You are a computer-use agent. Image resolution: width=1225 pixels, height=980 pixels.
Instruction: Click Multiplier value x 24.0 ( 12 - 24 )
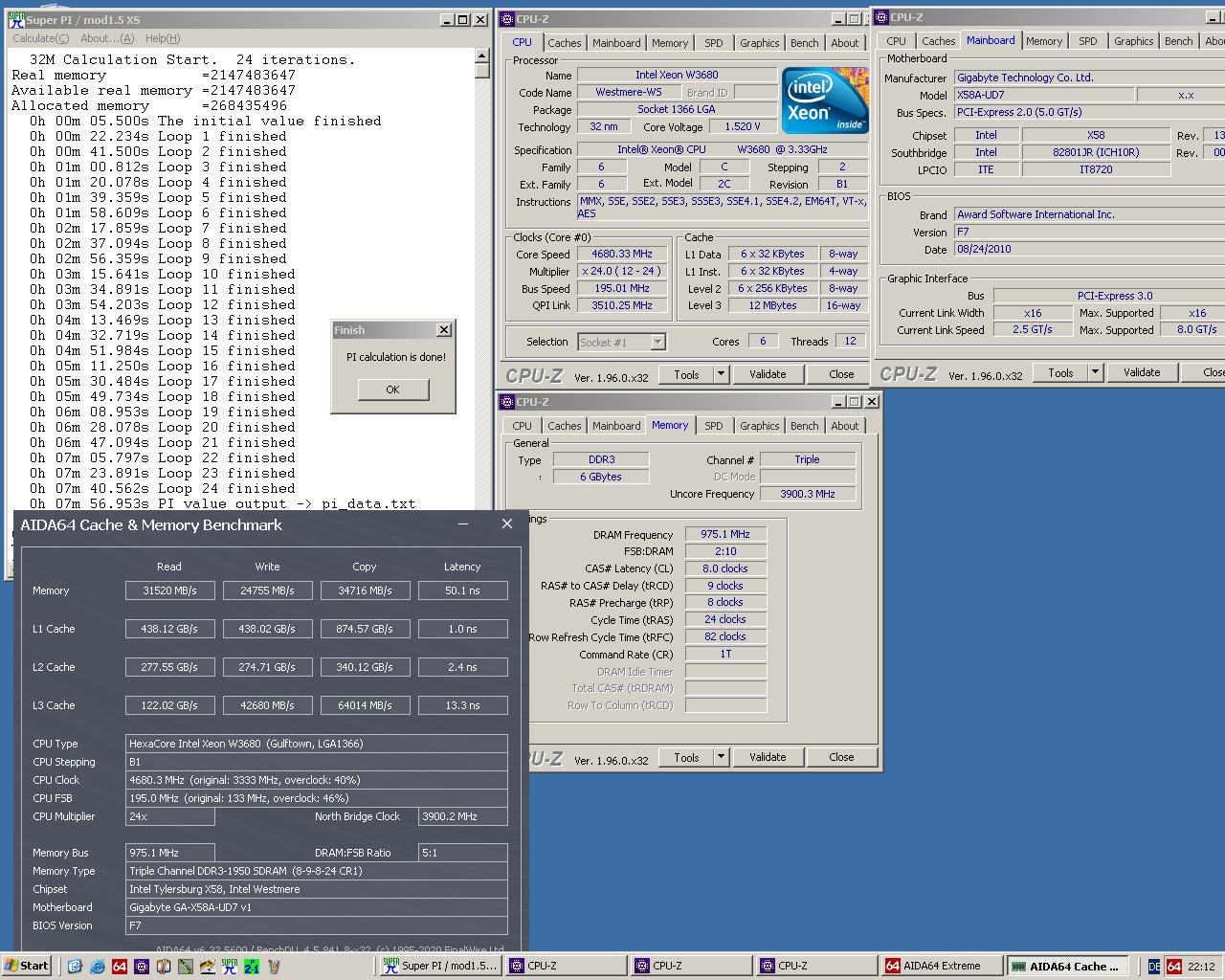point(623,271)
